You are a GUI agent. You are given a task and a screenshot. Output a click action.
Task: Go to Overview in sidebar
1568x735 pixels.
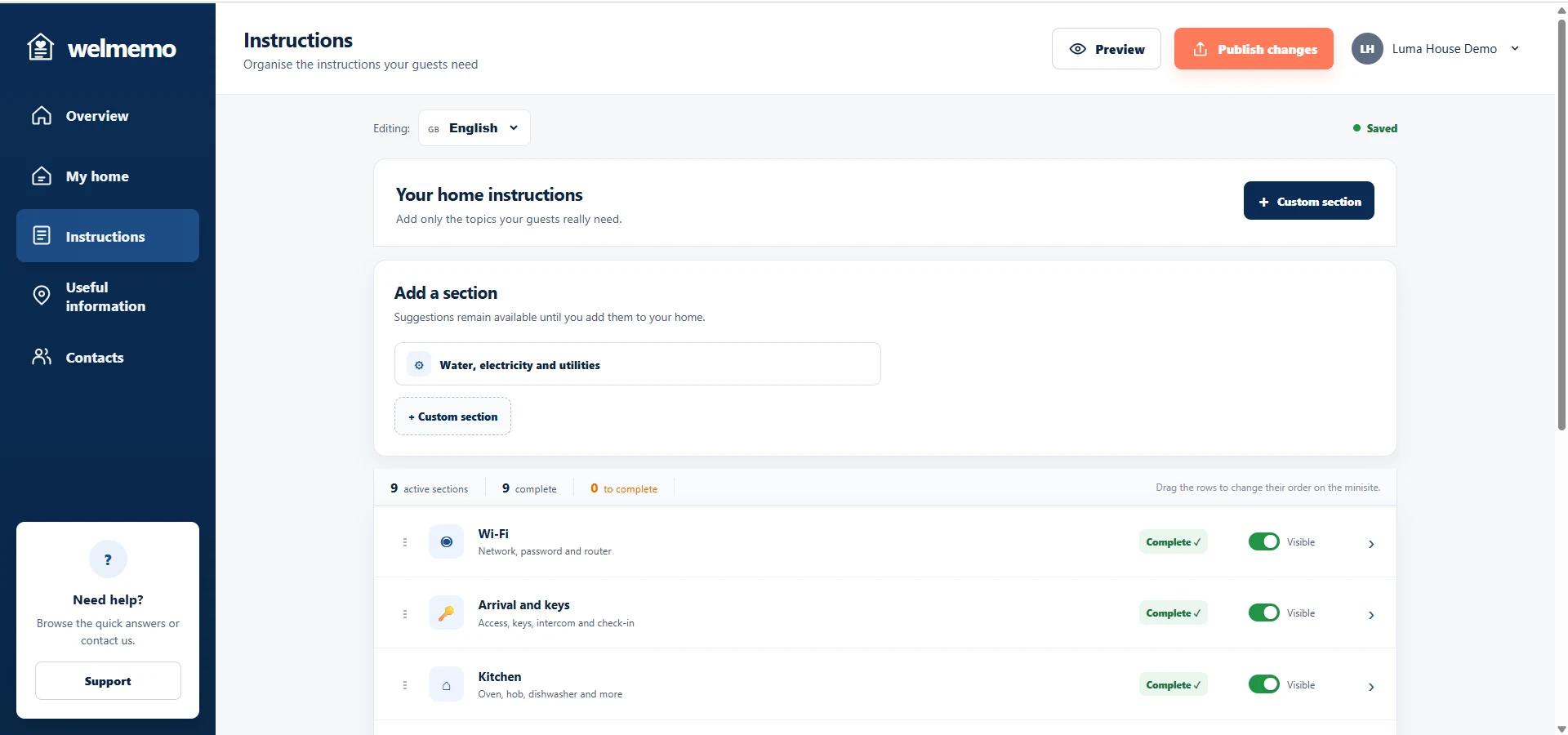pos(108,116)
